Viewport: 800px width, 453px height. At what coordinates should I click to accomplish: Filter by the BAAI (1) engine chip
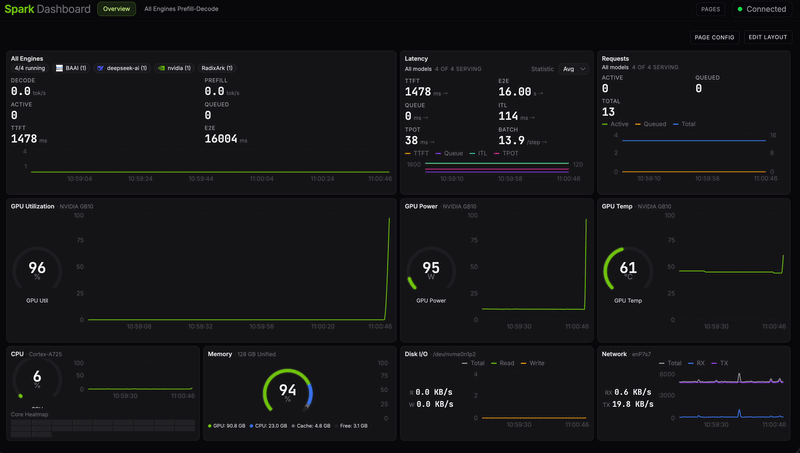point(71,68)
